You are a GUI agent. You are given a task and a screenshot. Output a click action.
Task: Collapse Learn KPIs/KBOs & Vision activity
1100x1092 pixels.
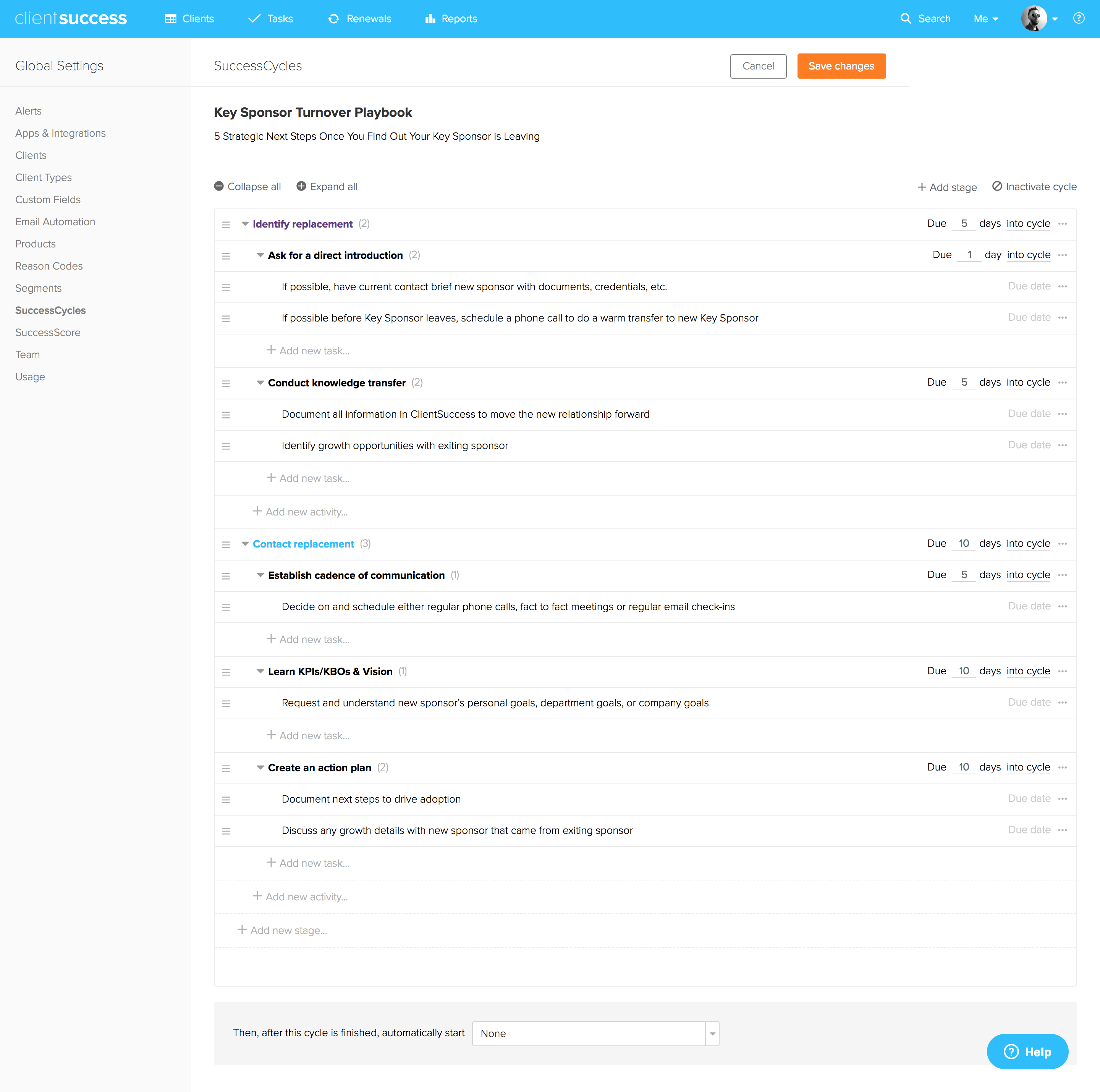point(260,671)
